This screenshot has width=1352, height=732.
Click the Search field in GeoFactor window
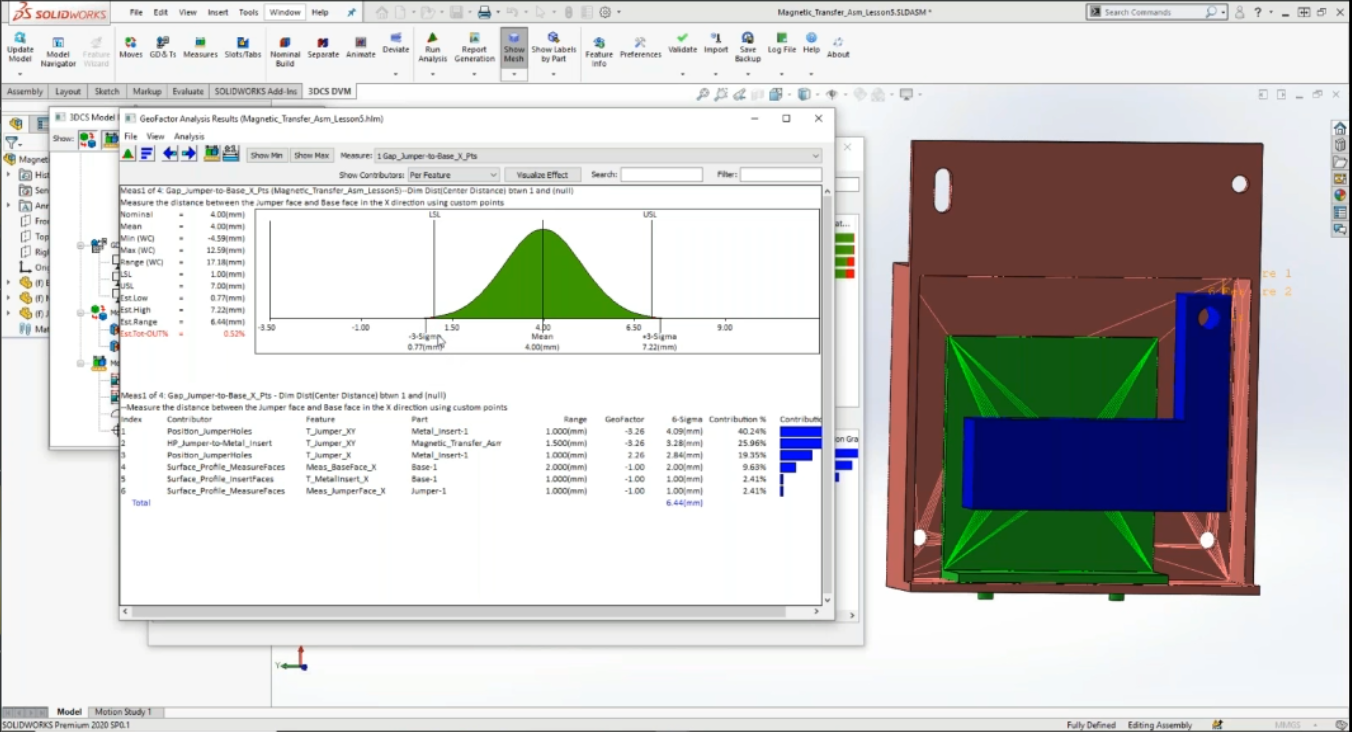[x=661, y=174]
